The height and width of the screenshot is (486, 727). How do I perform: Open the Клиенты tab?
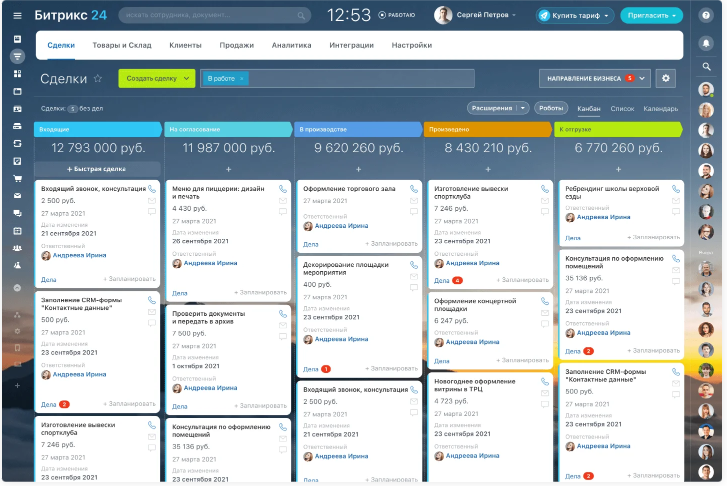pyautogui.click(x=185, y=45)
